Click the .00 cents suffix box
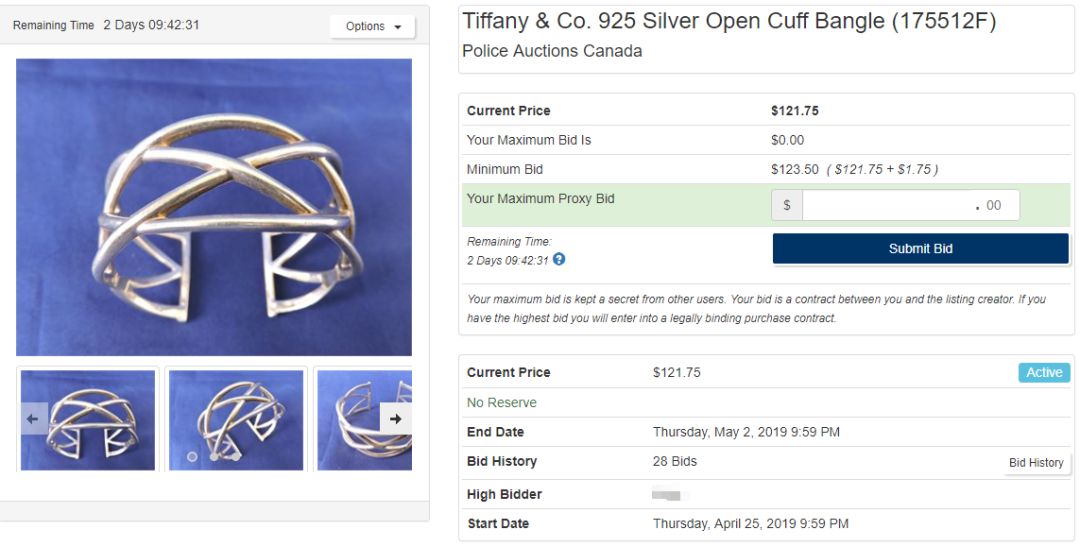 (x=994, y=205)
